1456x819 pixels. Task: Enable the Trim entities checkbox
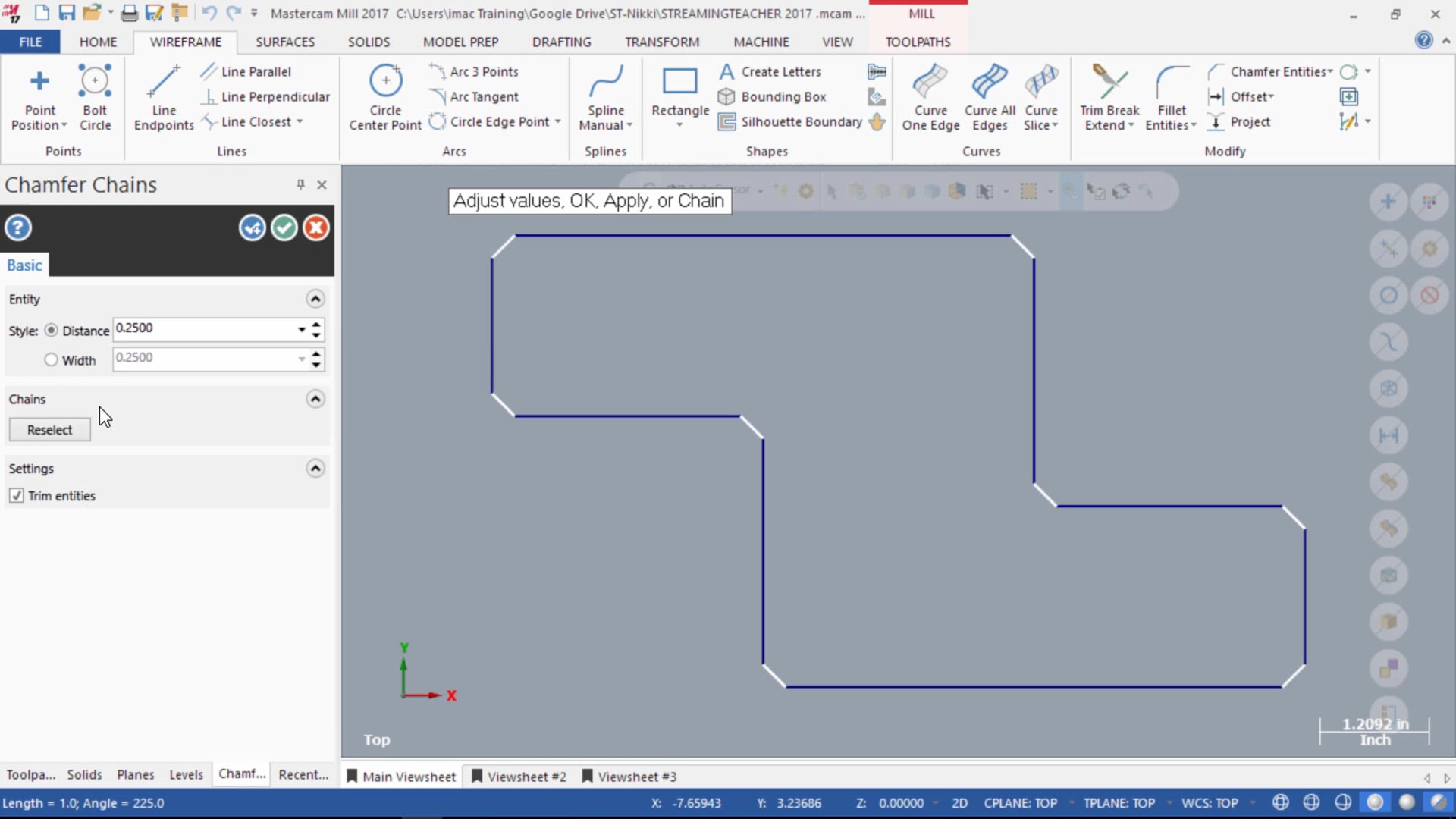click(16, 495)
